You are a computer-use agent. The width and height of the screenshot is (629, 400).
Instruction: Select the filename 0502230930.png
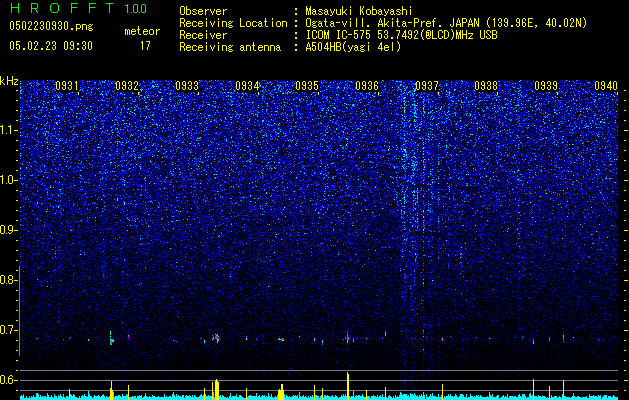(51, 26)
